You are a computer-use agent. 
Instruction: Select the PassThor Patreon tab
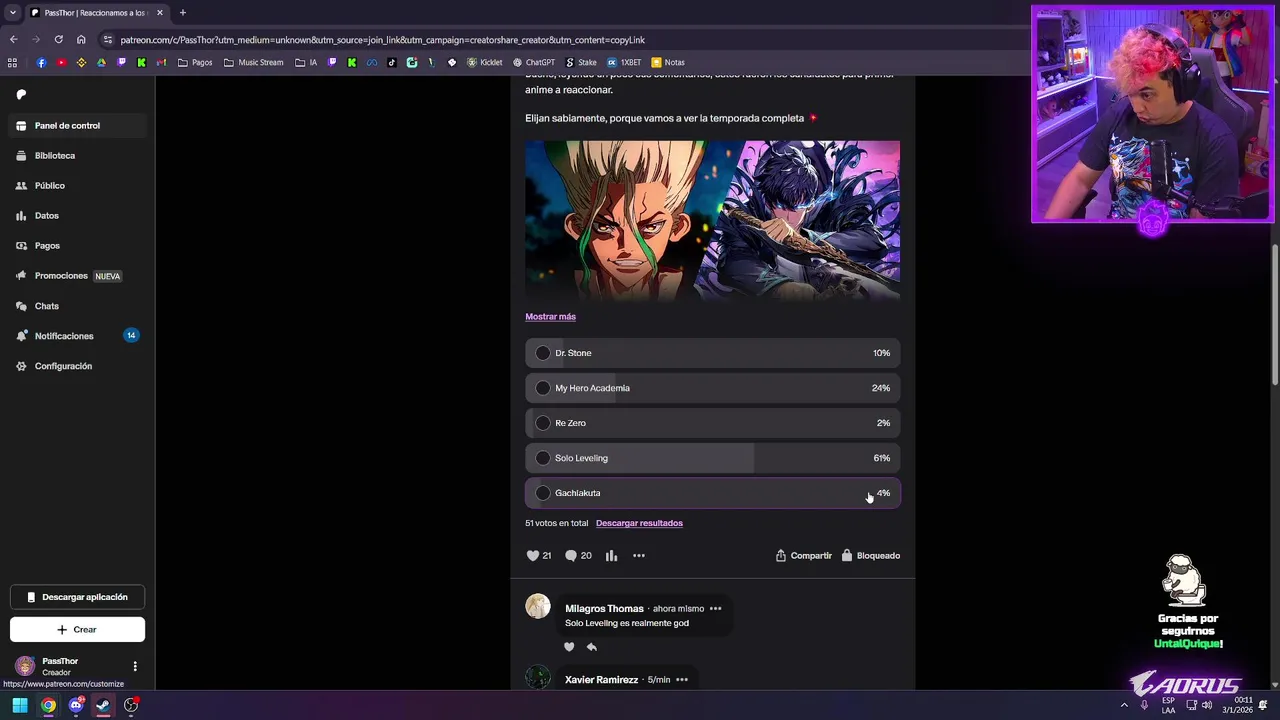tap(97, 13)
